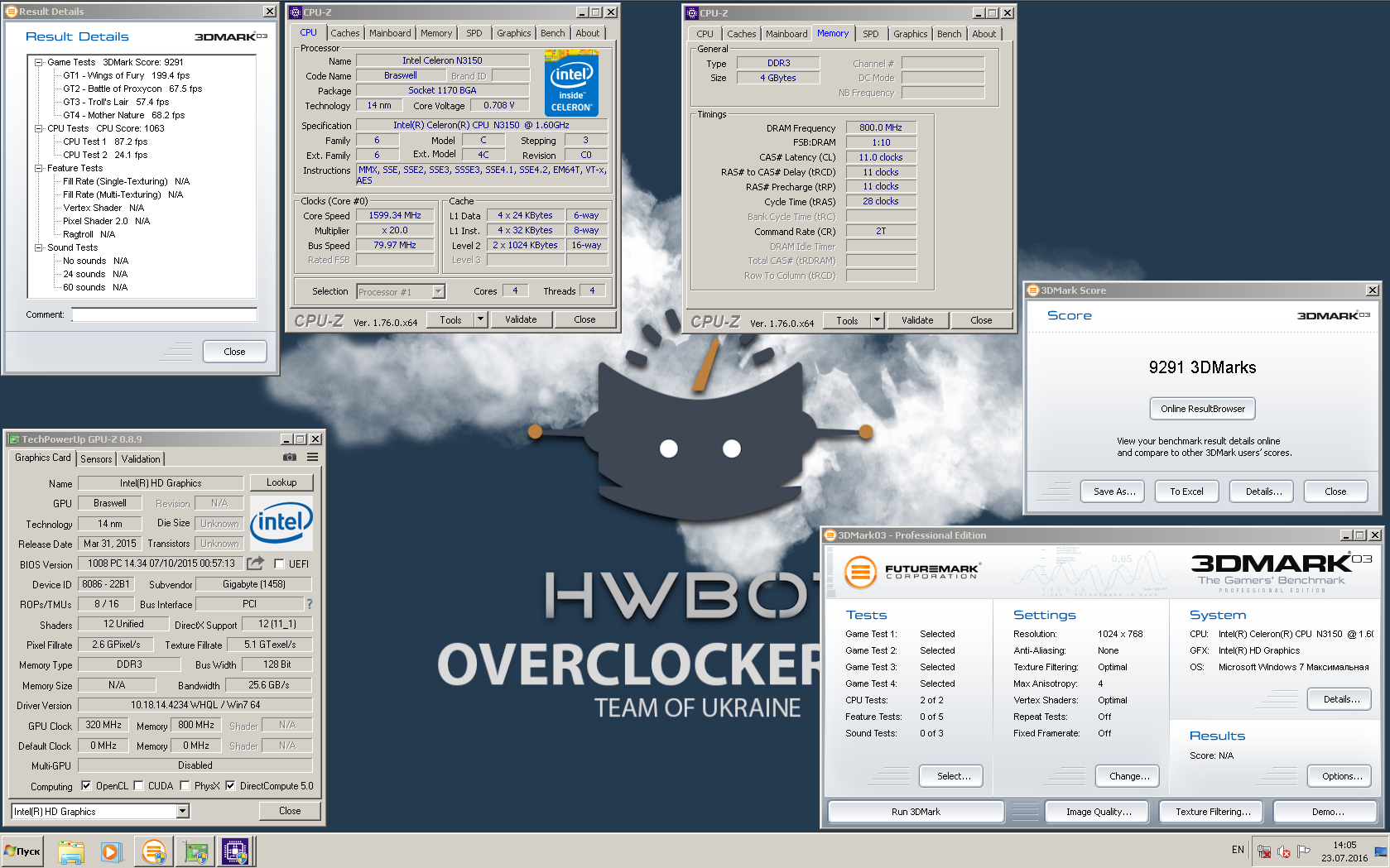1390x868 pixels.
Task: Open the Validation tab in GPU-Z
Action: [141, 459]
